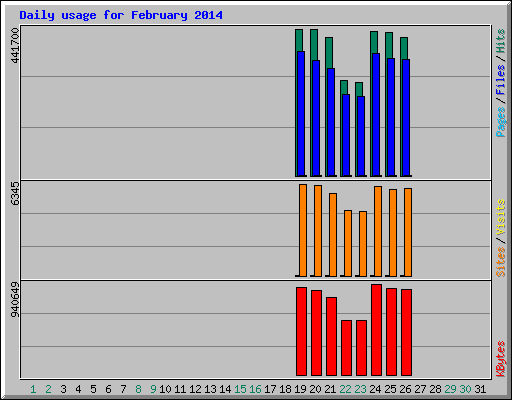This screenshot has height=400, width=512.
Task: Click the Hits legend label
Action: pyautogui.click(x=500, y=41)
